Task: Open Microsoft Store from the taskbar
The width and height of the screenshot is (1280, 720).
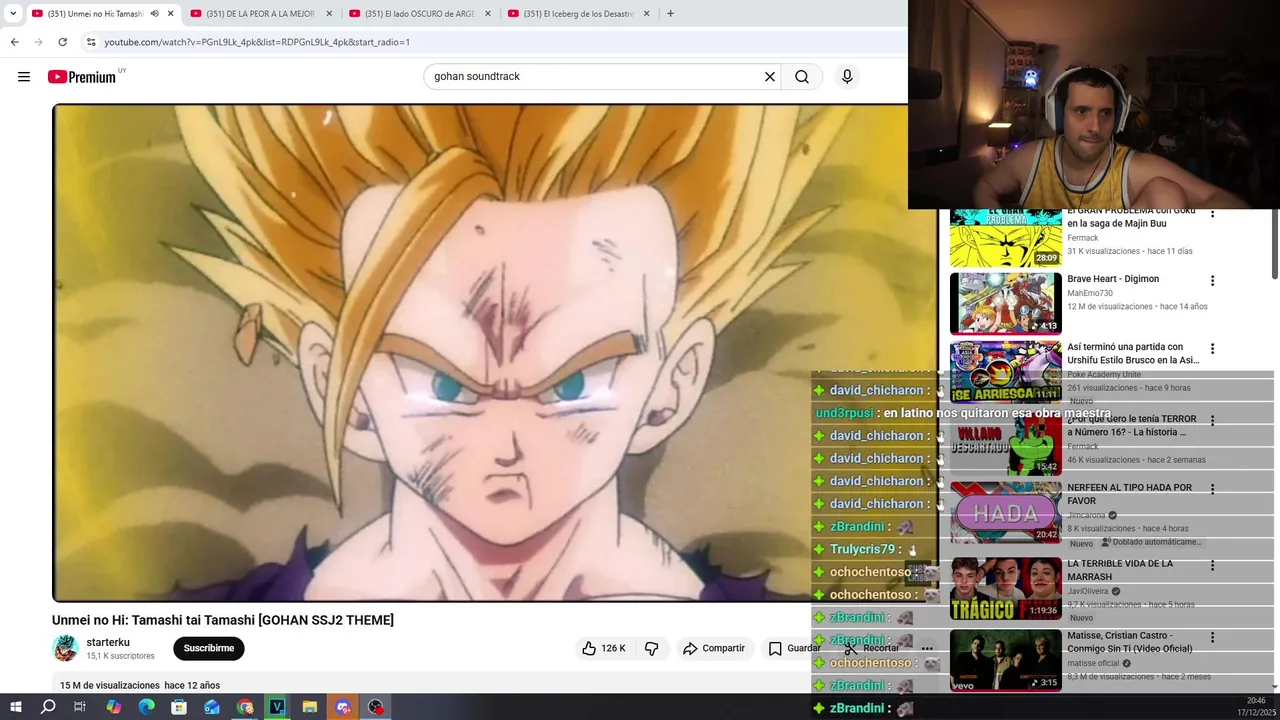Action: pos(179,707)
